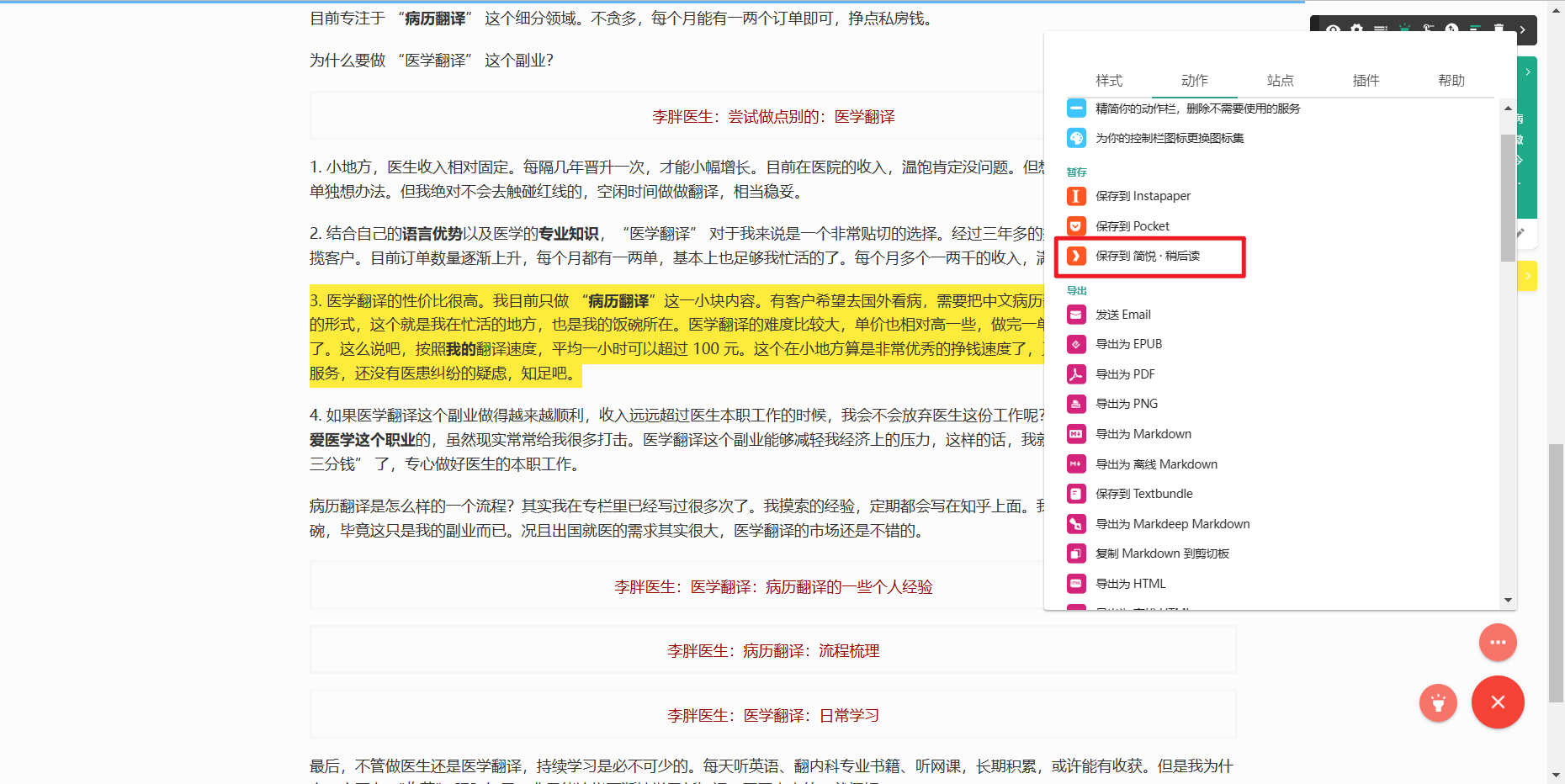Screen dimensions: 1565x784
Task: Click the account profile icon in the toolbar
Action: (x=1334, y=29)
